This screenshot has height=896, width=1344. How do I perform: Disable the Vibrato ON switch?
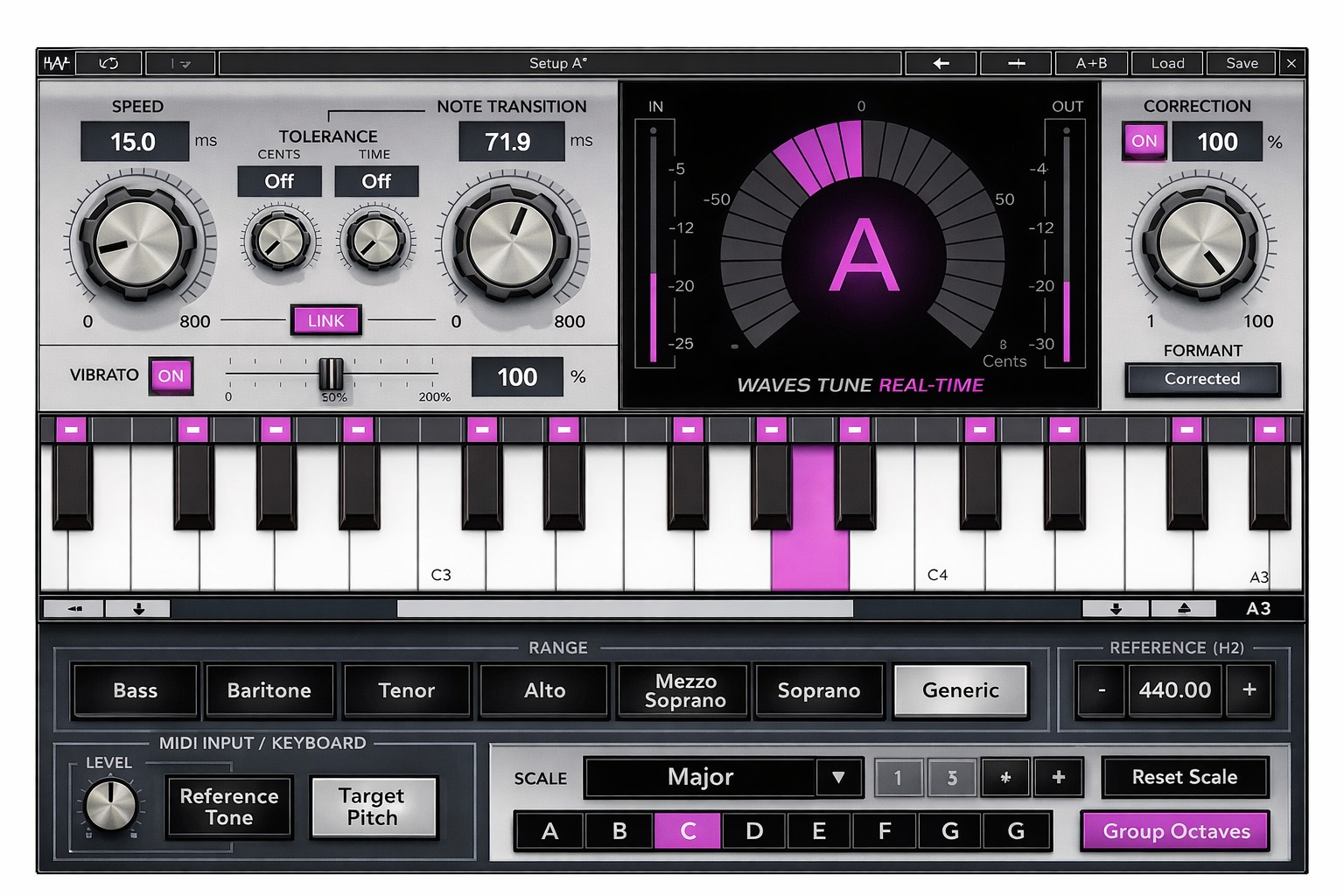(171, 376)
